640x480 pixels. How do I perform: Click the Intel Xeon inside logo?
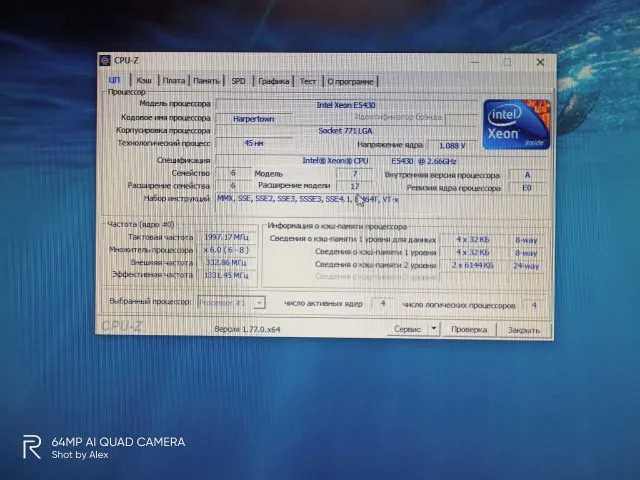click(x=517, y=124)
